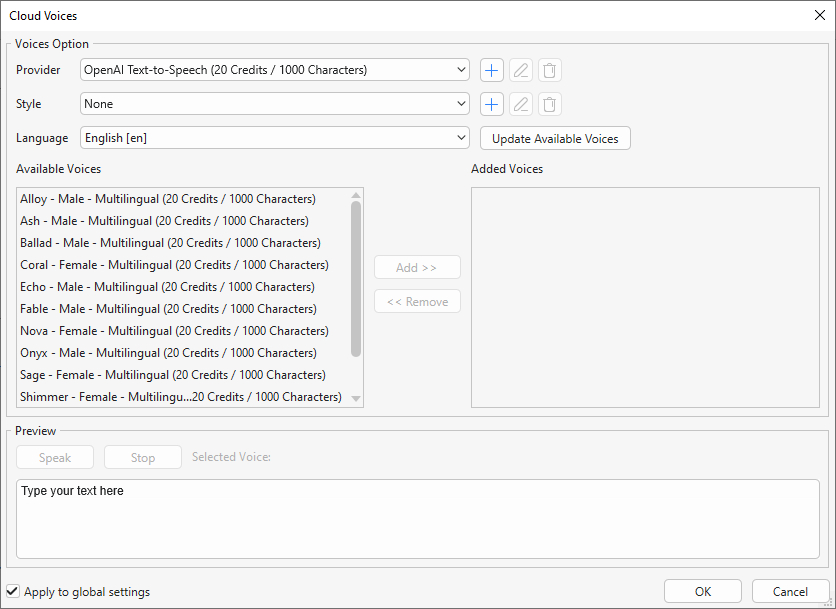Toggle Apply to global settings checkbox

[x=13, y=592]
